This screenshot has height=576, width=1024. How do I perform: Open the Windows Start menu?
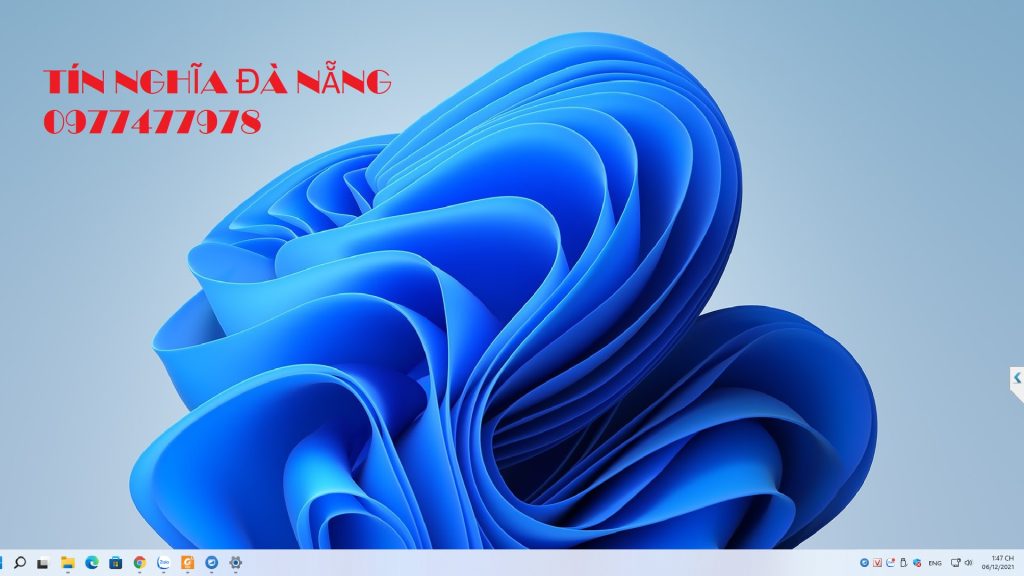[x=1, y=562]
